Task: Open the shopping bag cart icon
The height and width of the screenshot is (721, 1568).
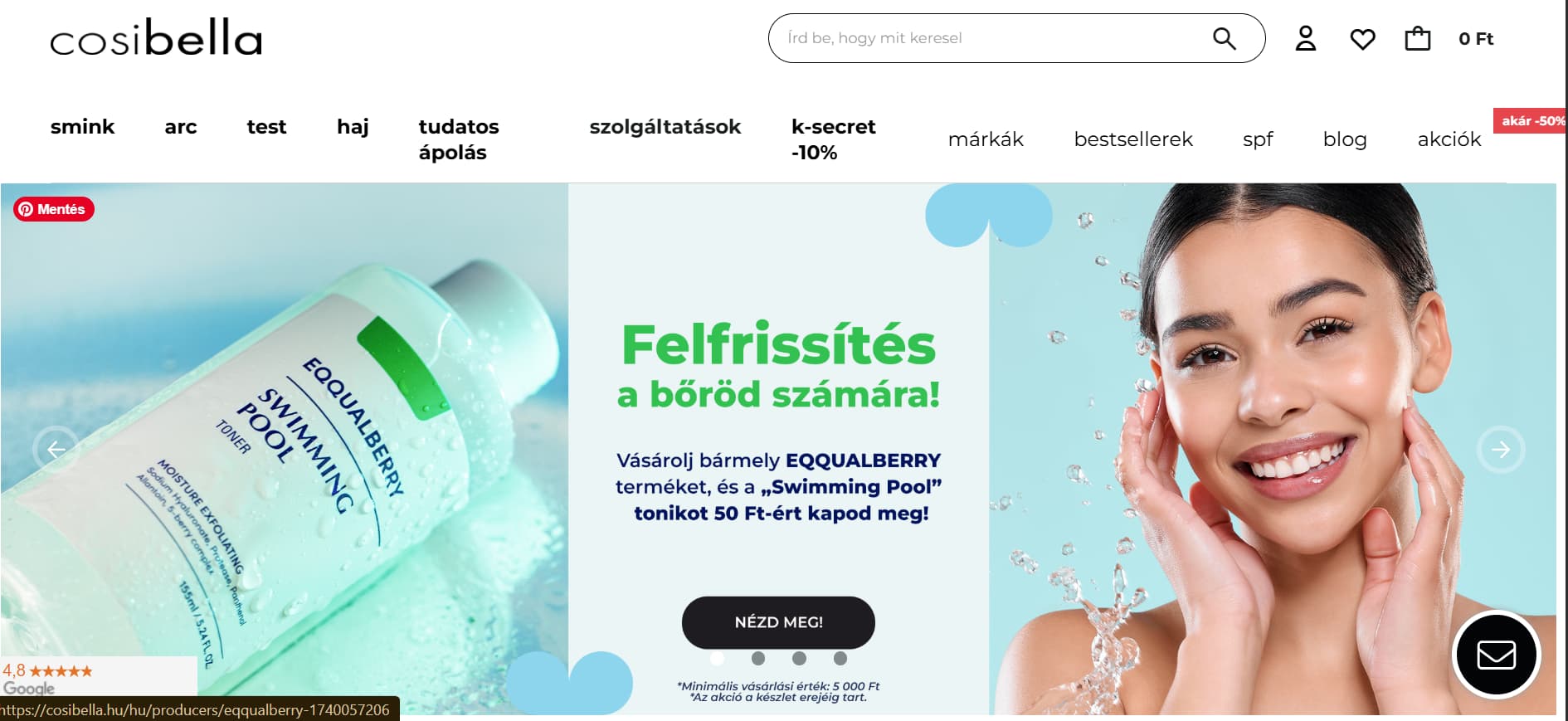Action: (1417, 38)
